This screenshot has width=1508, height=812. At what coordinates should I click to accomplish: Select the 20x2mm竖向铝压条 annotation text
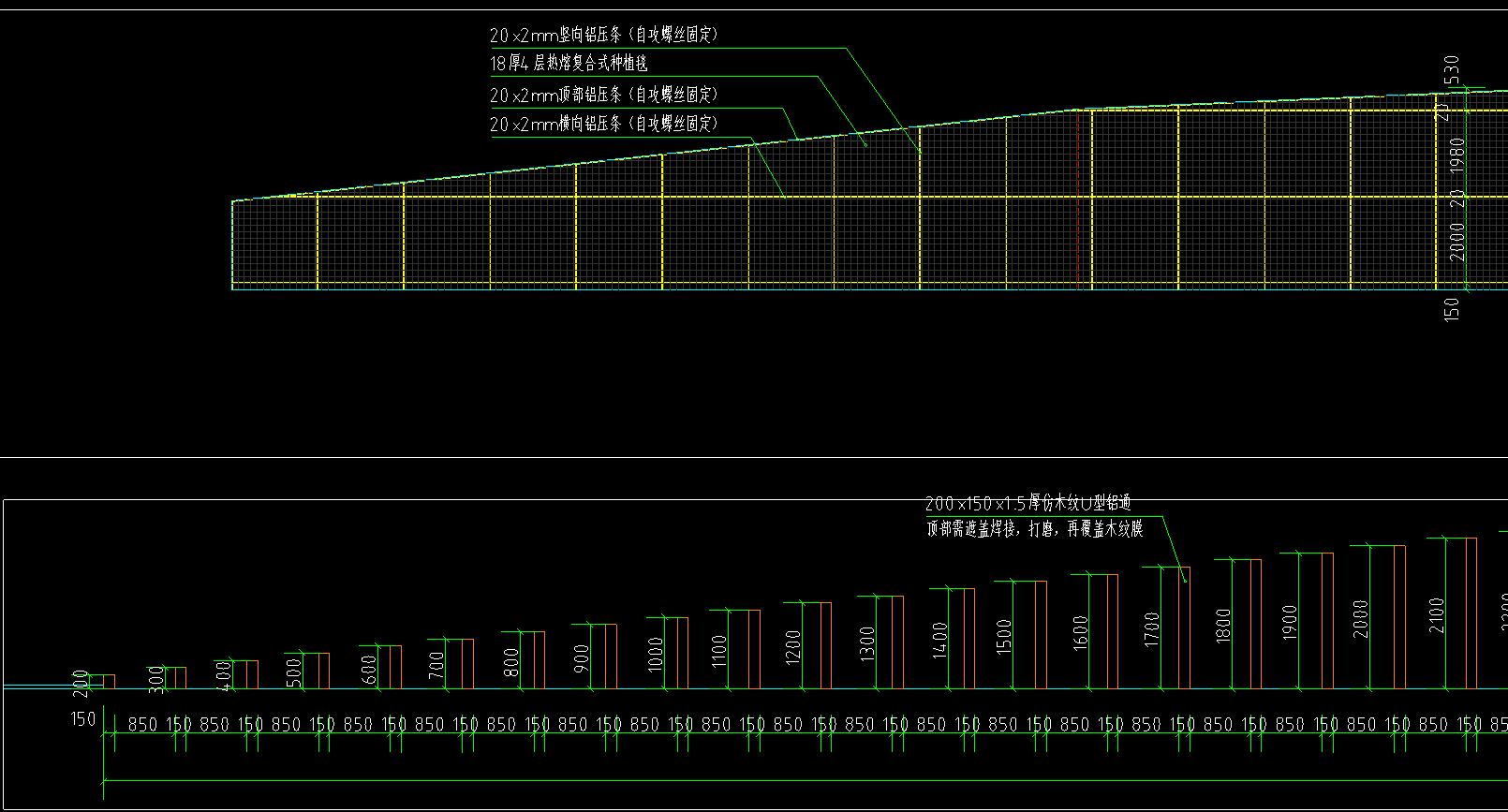pyautogui.click(x=603, y=36)
